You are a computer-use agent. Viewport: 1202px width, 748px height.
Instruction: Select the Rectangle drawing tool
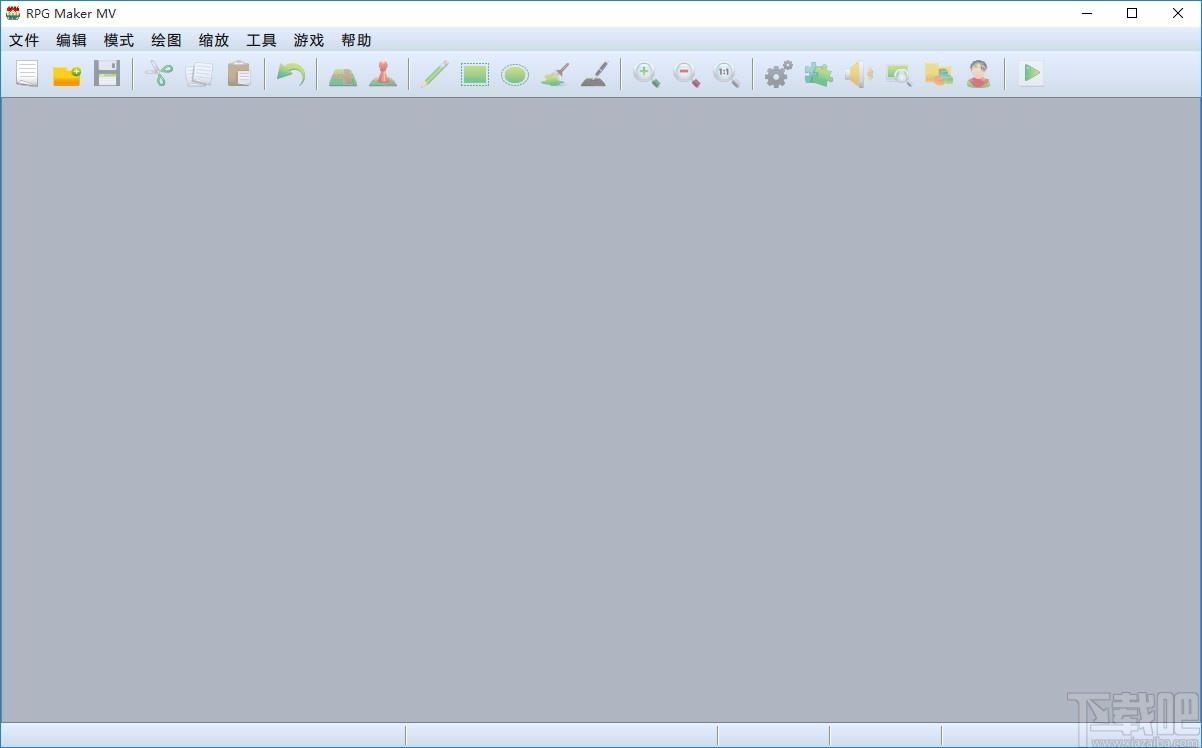[474, 73]
